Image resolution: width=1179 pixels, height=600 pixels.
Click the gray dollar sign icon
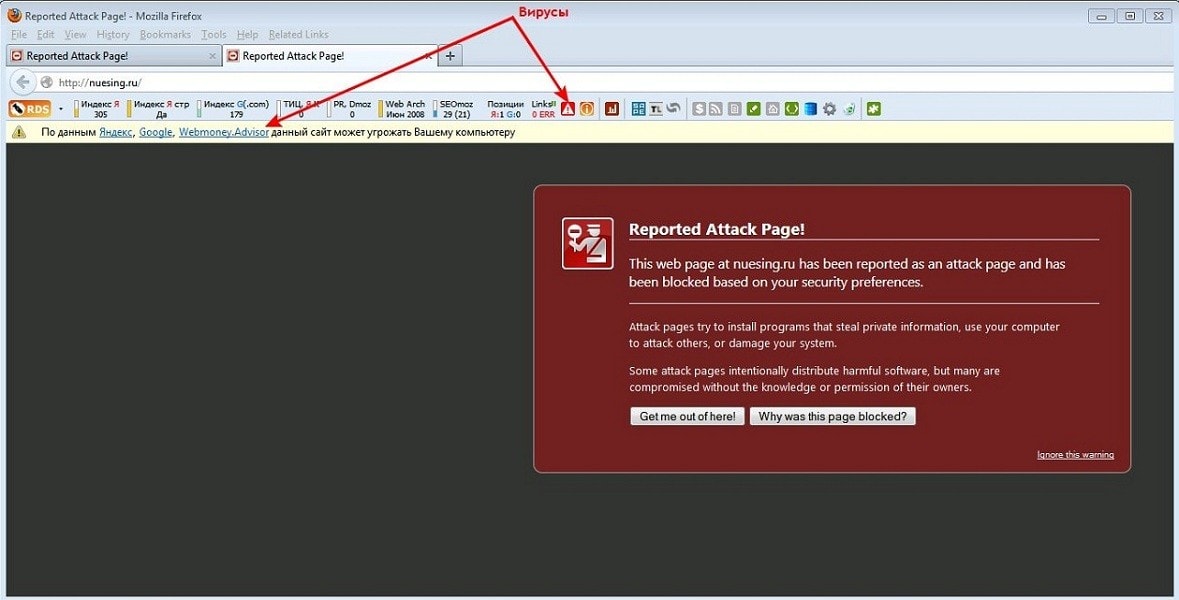pos(699,109)
